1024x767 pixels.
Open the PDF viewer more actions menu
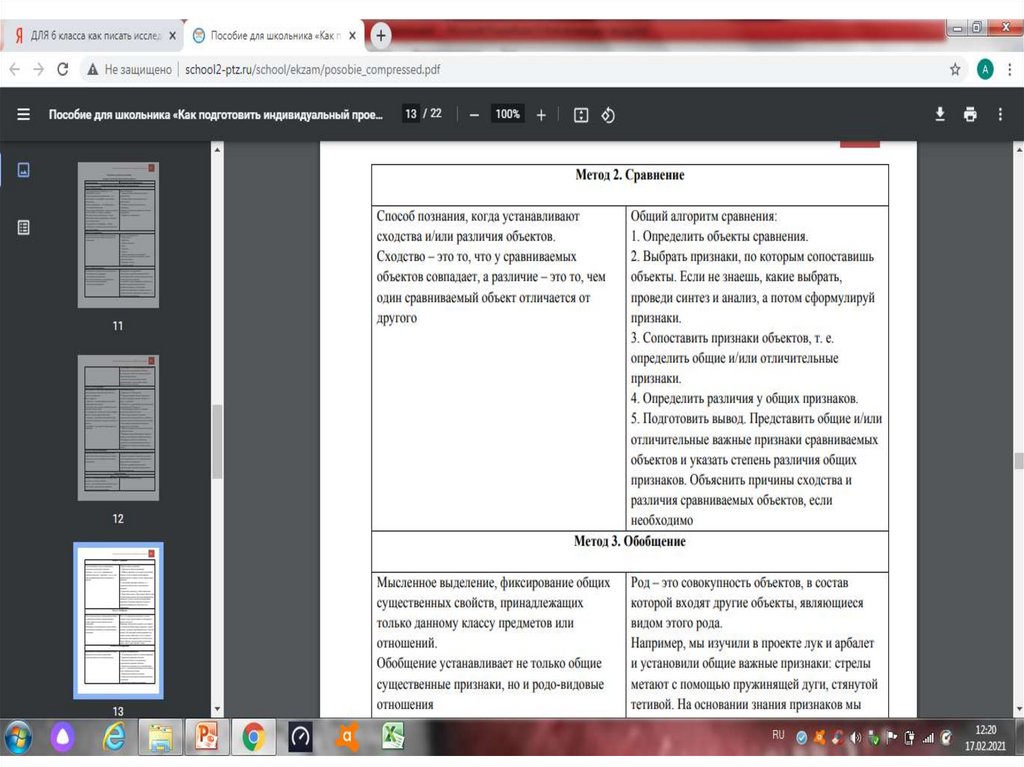[x=1000, y=115]
